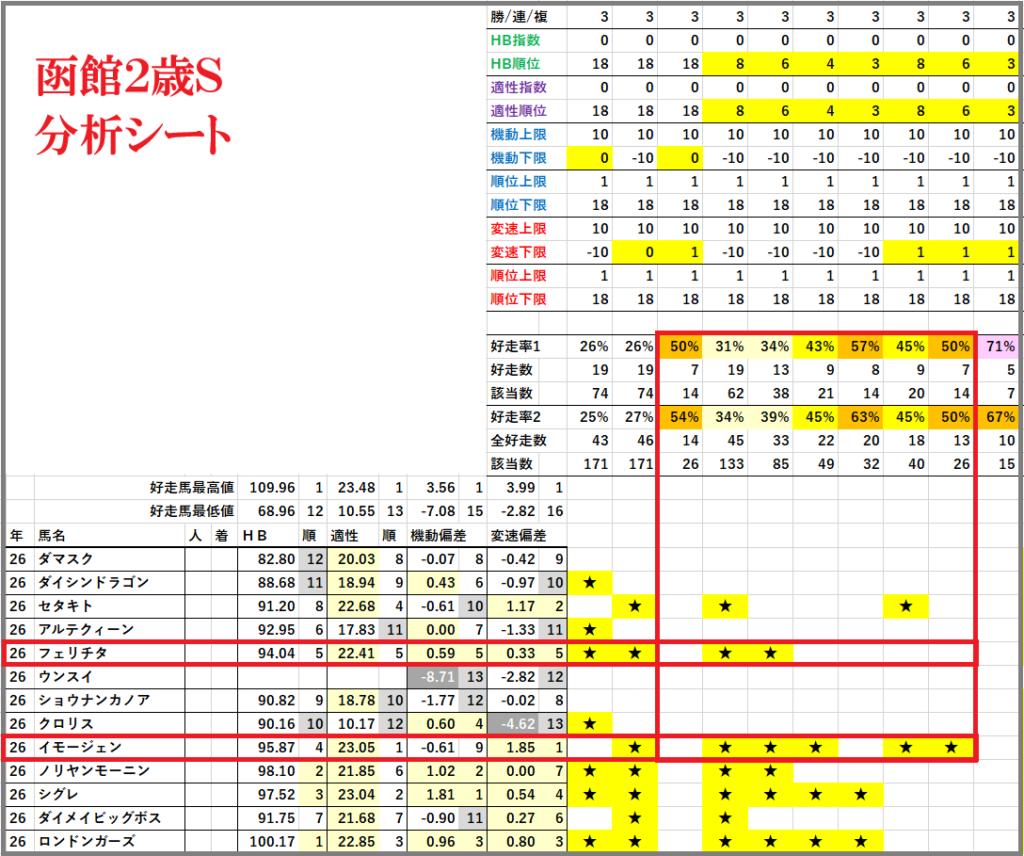Click the 適性 column header

coord(344,535)
